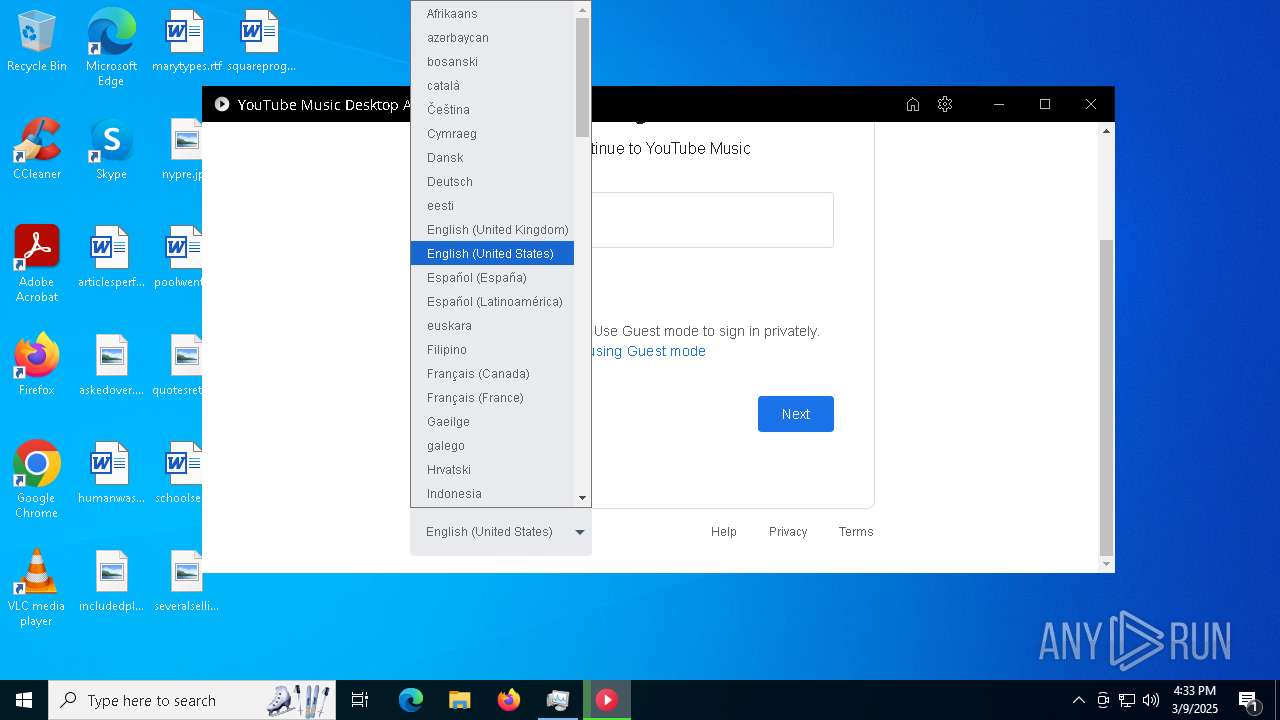Open squareprog document on desktop
Screen dimensions: 1280x720
[261, 42]
